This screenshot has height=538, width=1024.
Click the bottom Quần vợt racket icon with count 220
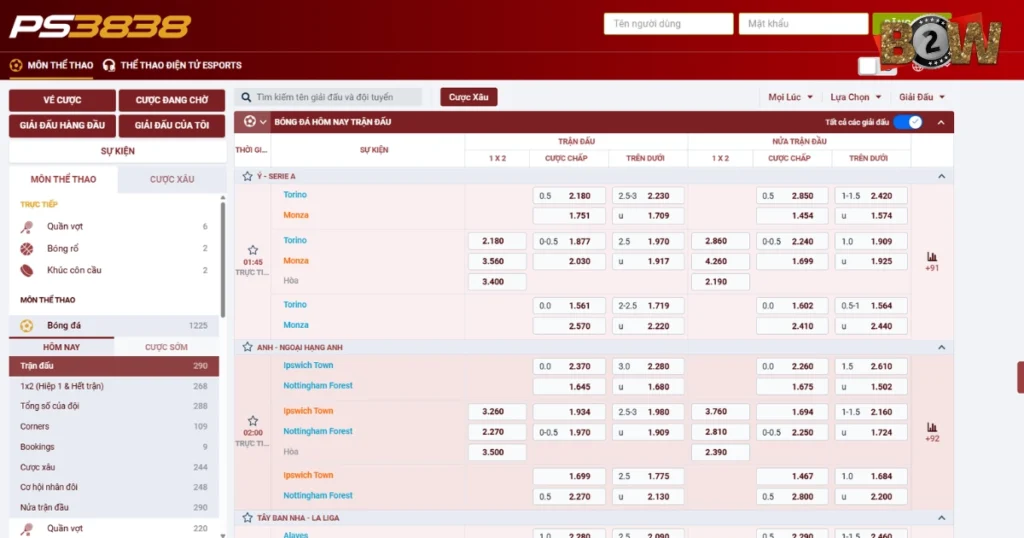(27, 529)
